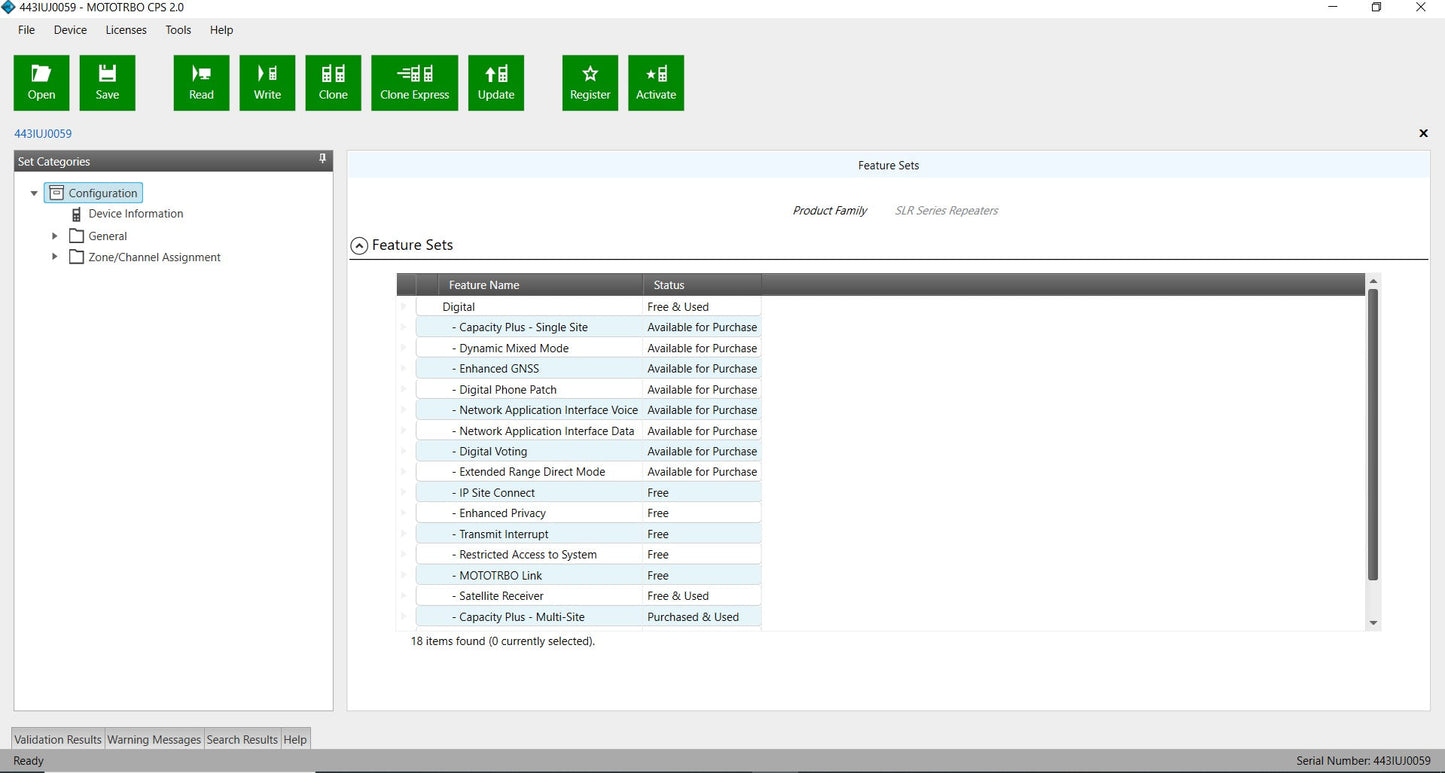Select Restricted Access to System row
The image size is (1445, 773).
[x=588, y=555]
